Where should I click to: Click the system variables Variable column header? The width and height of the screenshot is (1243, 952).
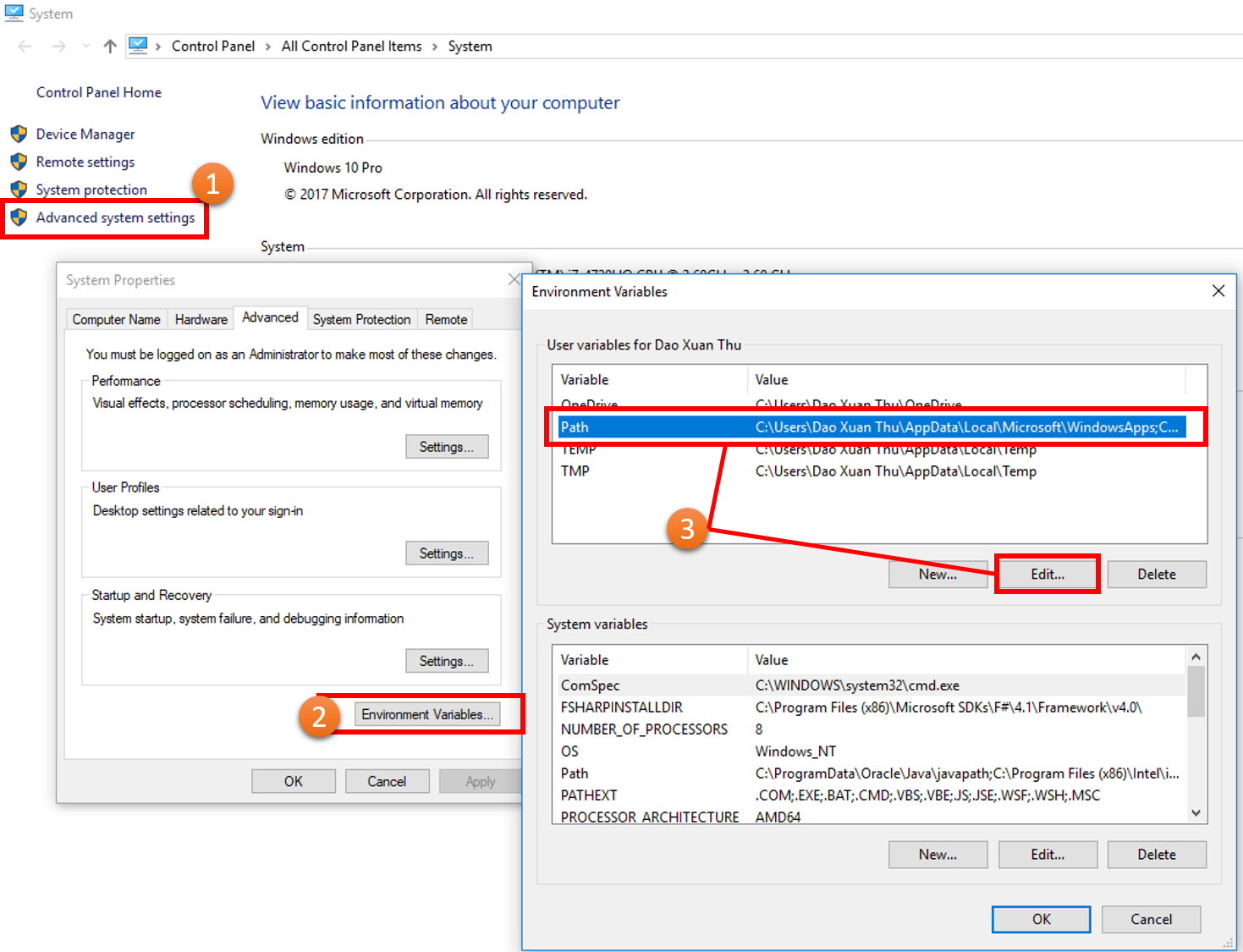pyautogui.click(x=650, y=660)
